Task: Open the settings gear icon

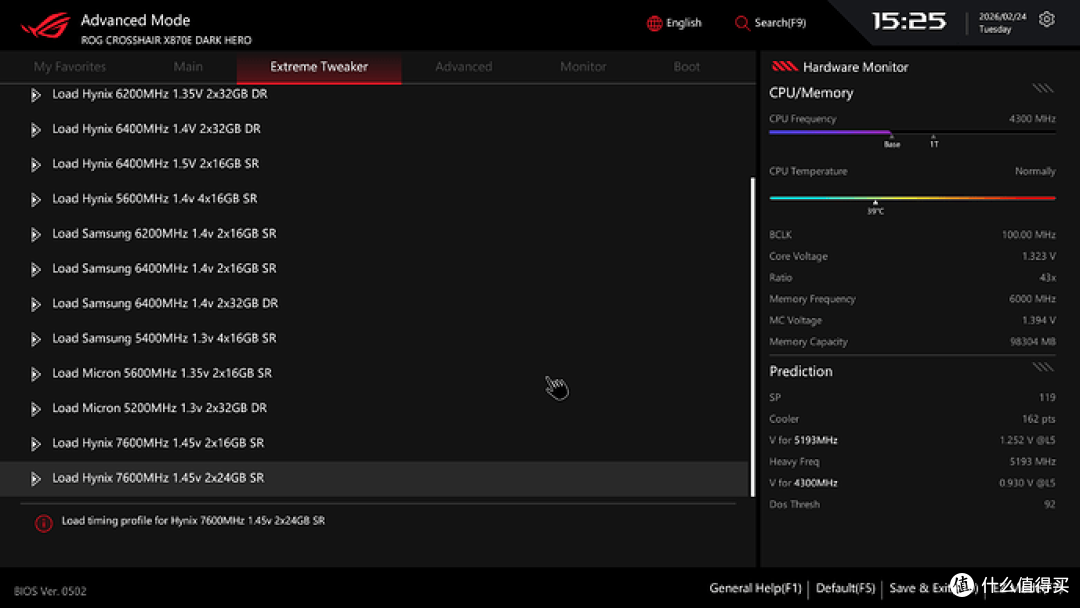Action: tap(1046, 19)
